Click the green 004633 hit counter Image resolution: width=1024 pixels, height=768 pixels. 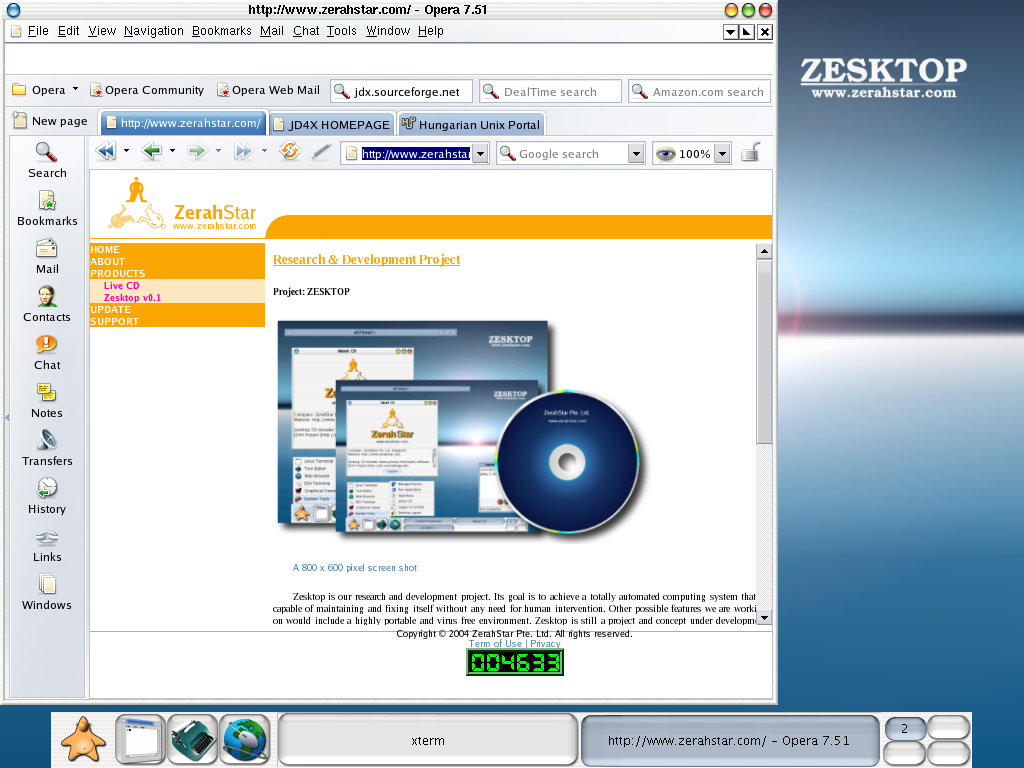pos(515,662)
